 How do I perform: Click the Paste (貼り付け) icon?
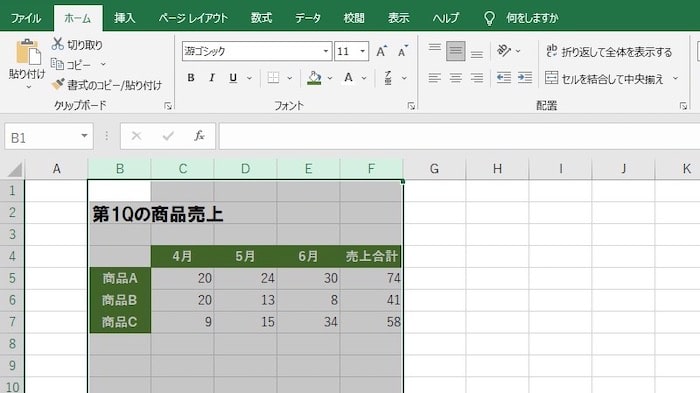[28, 52]
